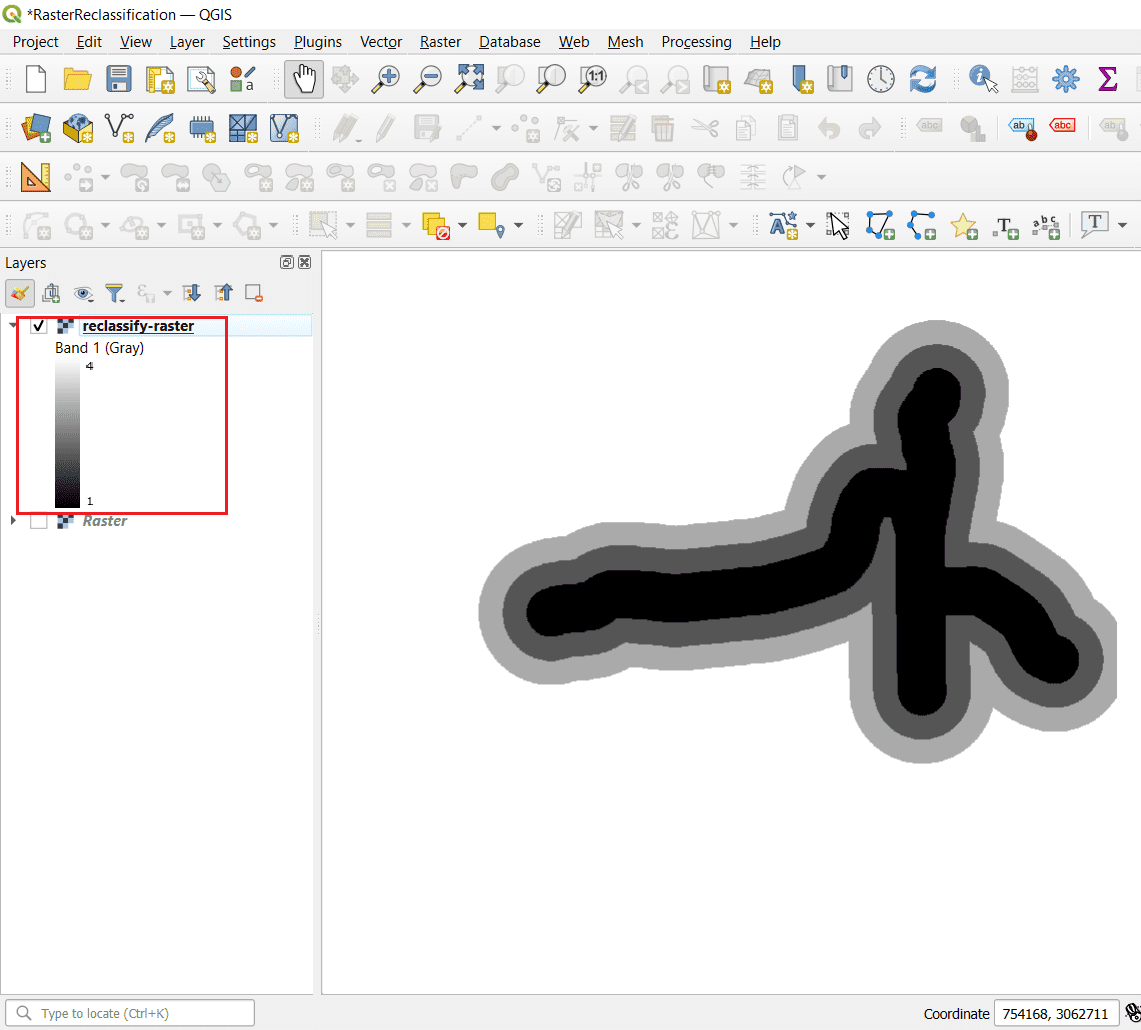
Task: Open the Filter Legend dropdown arrow
Action: (x=122, y=298)
